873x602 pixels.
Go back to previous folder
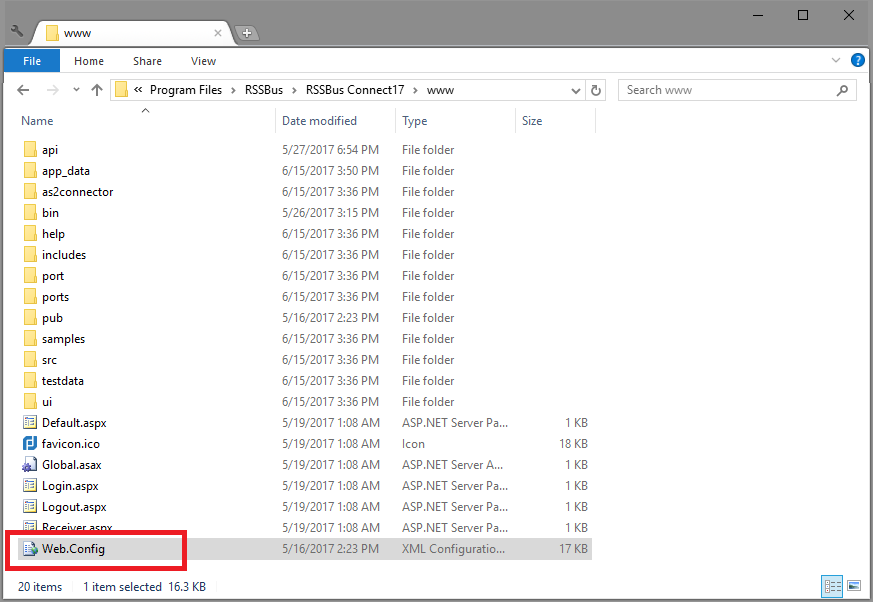[23, 90]
